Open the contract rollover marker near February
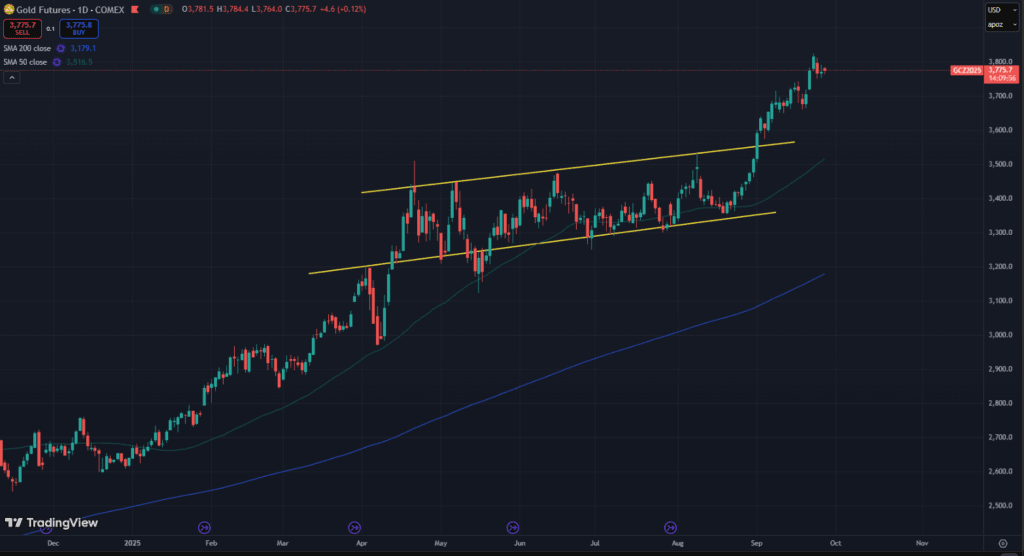This screenshot has width=1024, height=556. click(204, 527)
